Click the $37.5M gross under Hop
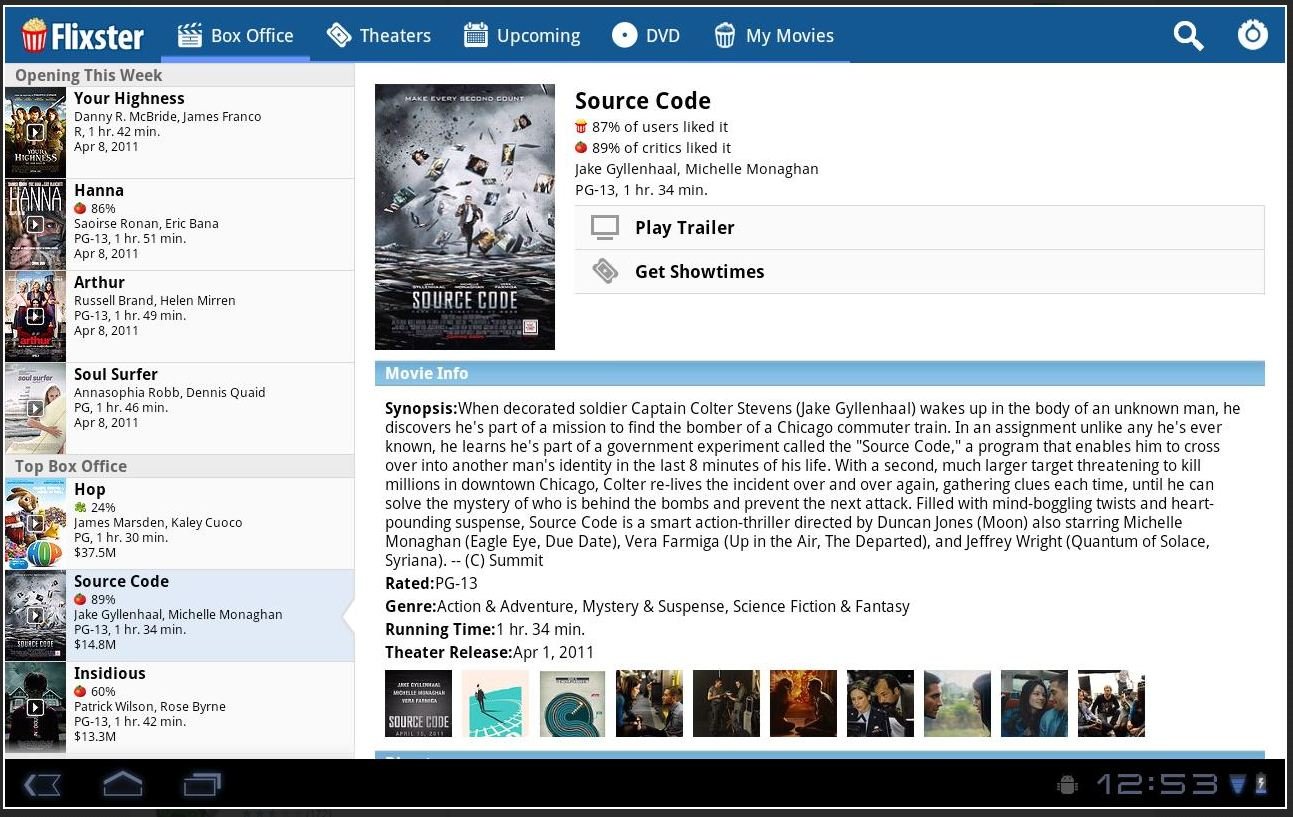 coord(95,553)
